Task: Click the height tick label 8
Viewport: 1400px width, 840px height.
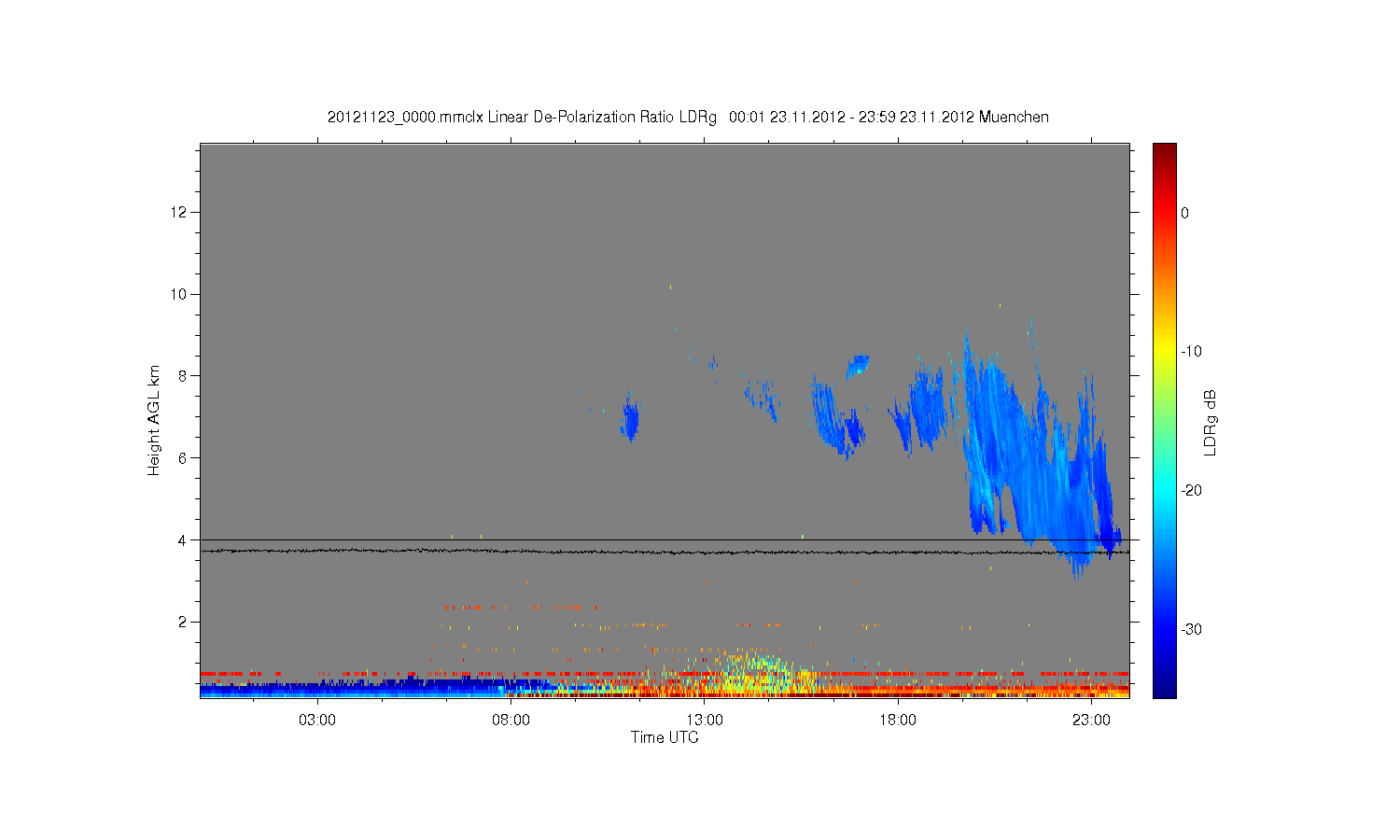Action: pos(184,376)
